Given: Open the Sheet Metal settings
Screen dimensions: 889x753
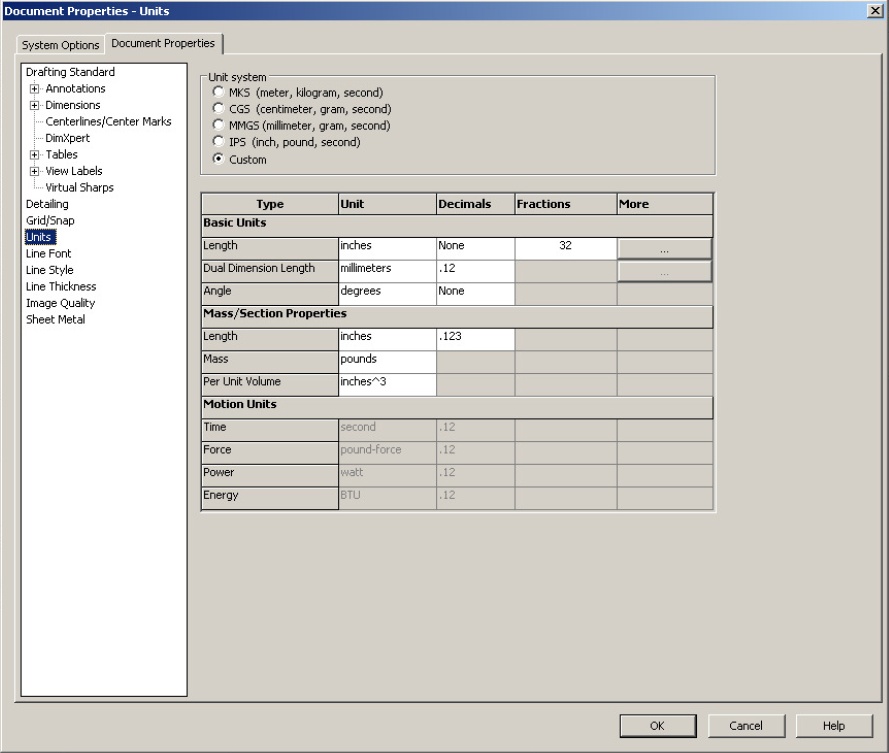Looking at the screenshot, I should click(55, 319).
